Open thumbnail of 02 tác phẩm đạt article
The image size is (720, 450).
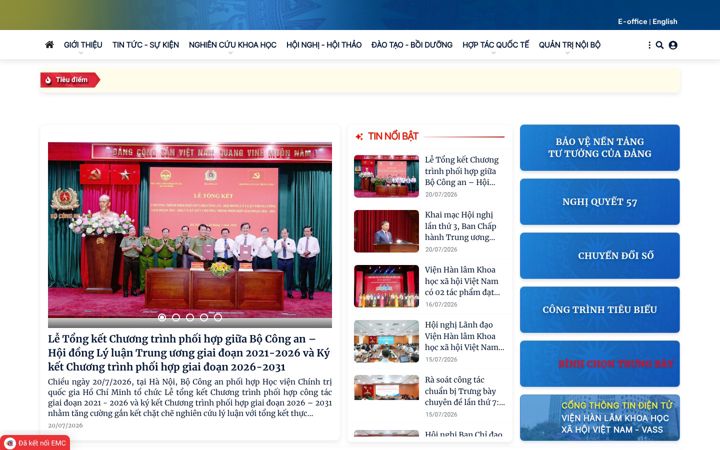(386, 287)
